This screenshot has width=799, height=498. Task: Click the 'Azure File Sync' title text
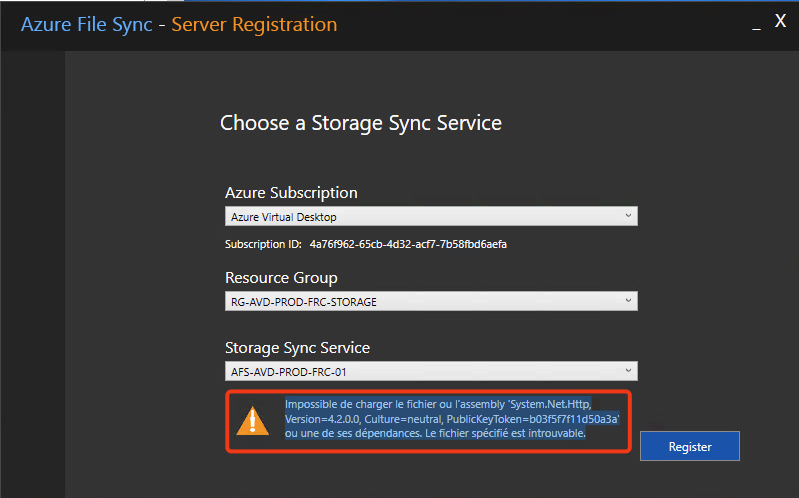87,24
